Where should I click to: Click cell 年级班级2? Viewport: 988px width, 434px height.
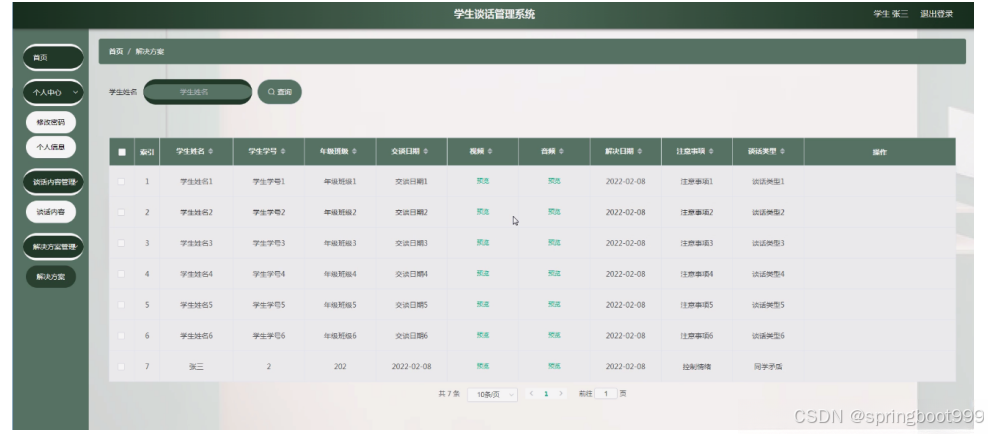[x=340, y=212]
